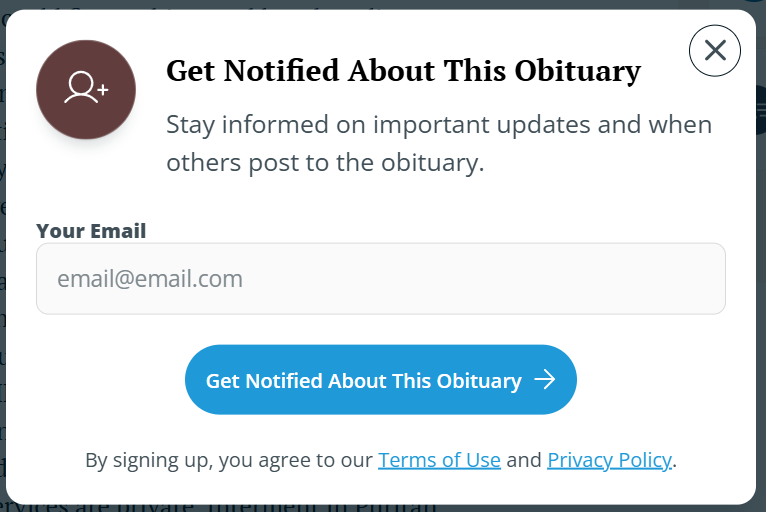Viewport: 766px width, 512px height.
Task: Click the arrow icon on the blue button
Action: (x=545, y=380)
